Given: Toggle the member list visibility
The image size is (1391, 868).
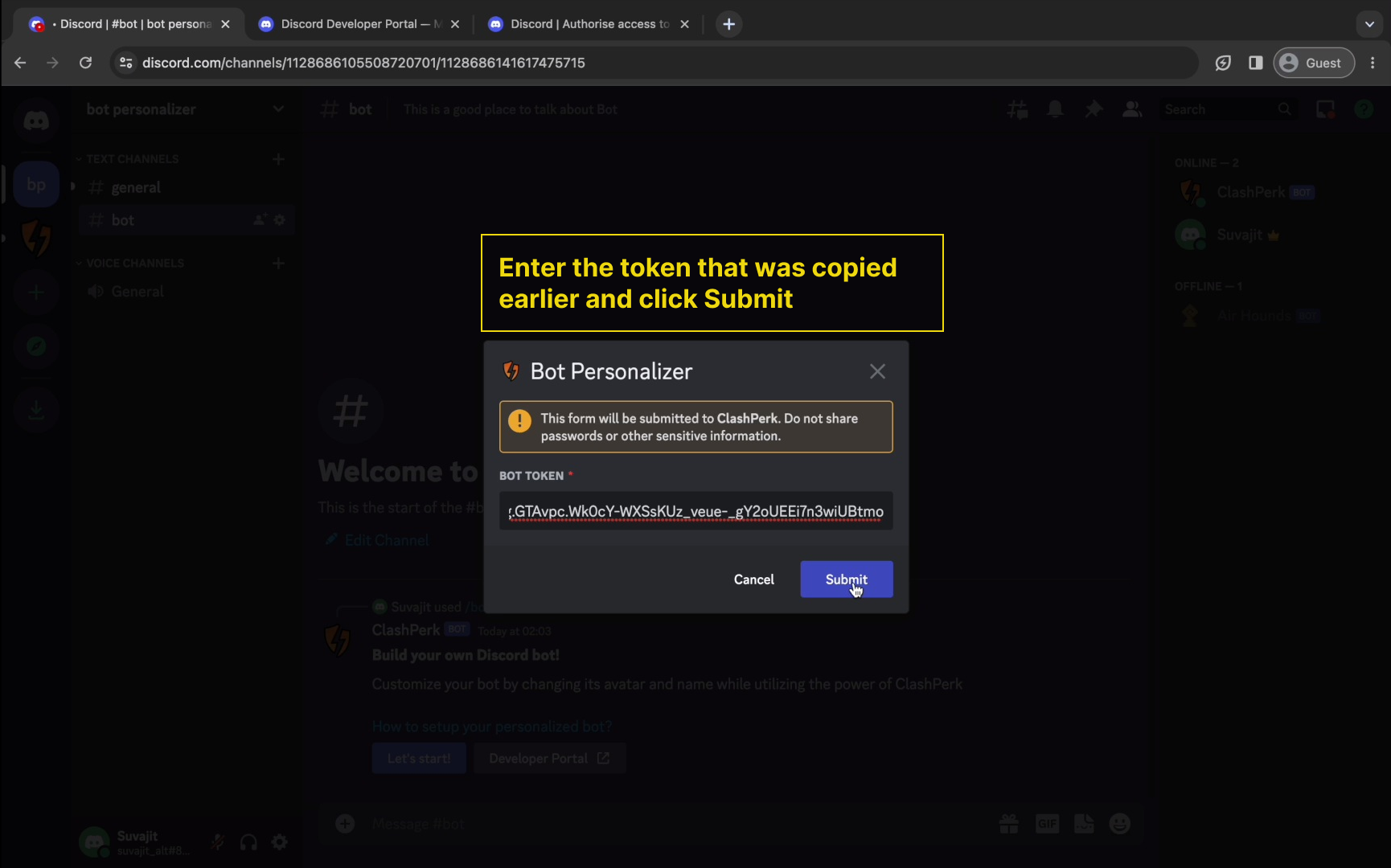Looking at the screenshot, I should click(1132, 109).
